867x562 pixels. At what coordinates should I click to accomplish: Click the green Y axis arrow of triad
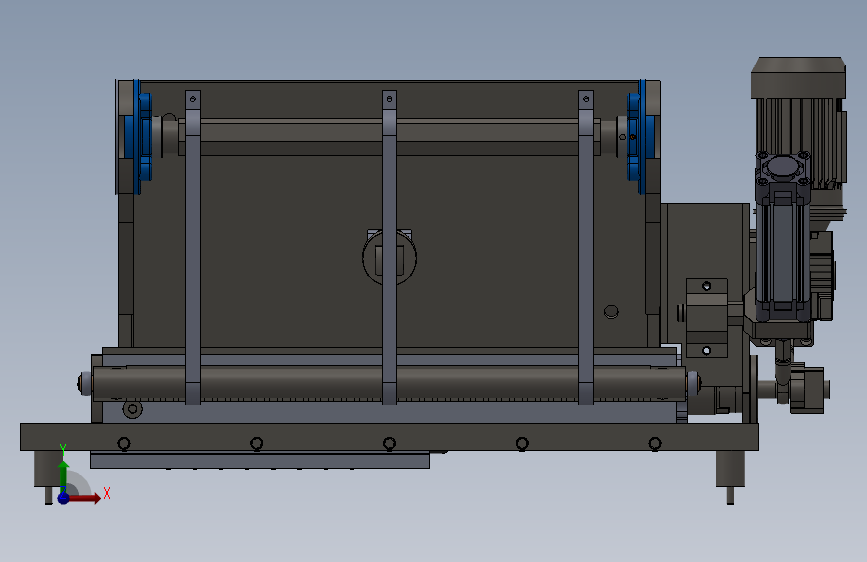pyautogui.click(x=63, y=475)
